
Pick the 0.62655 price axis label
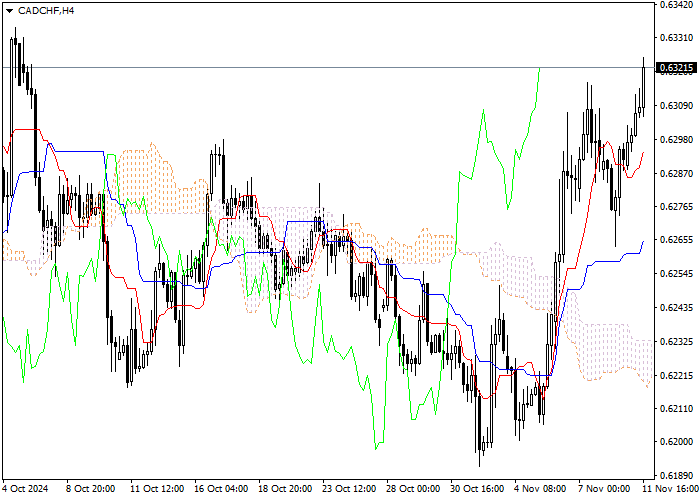676,240
